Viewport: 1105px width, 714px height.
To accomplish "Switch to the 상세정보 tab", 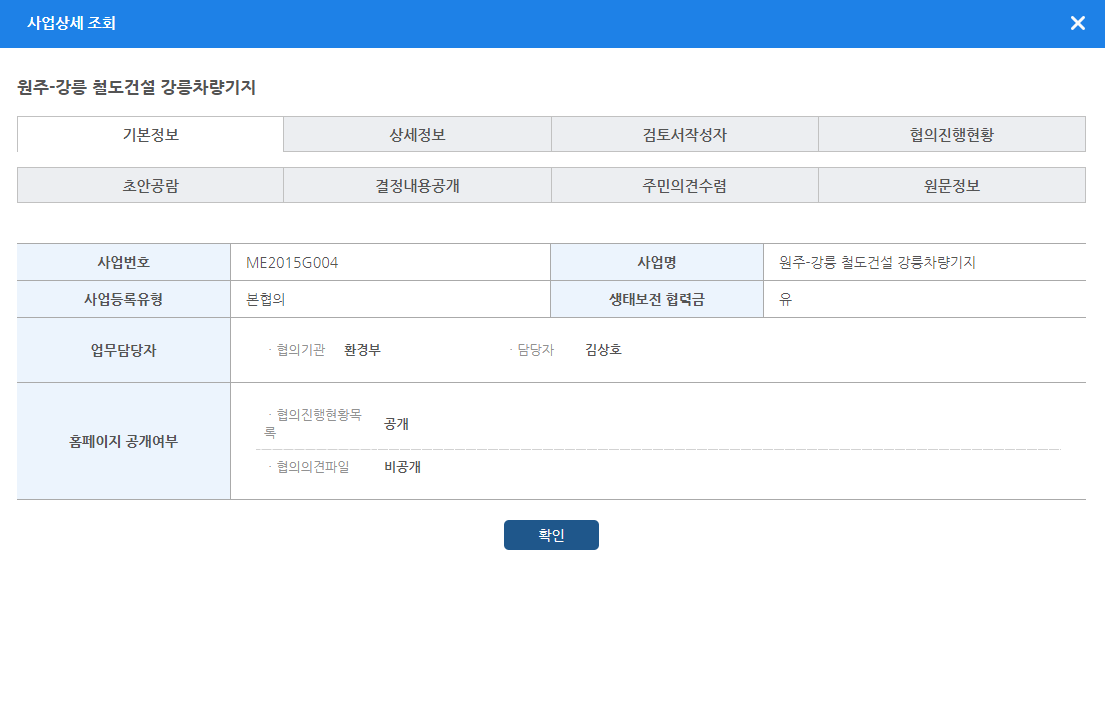I will pyautogui.click(x=417, y=135).
